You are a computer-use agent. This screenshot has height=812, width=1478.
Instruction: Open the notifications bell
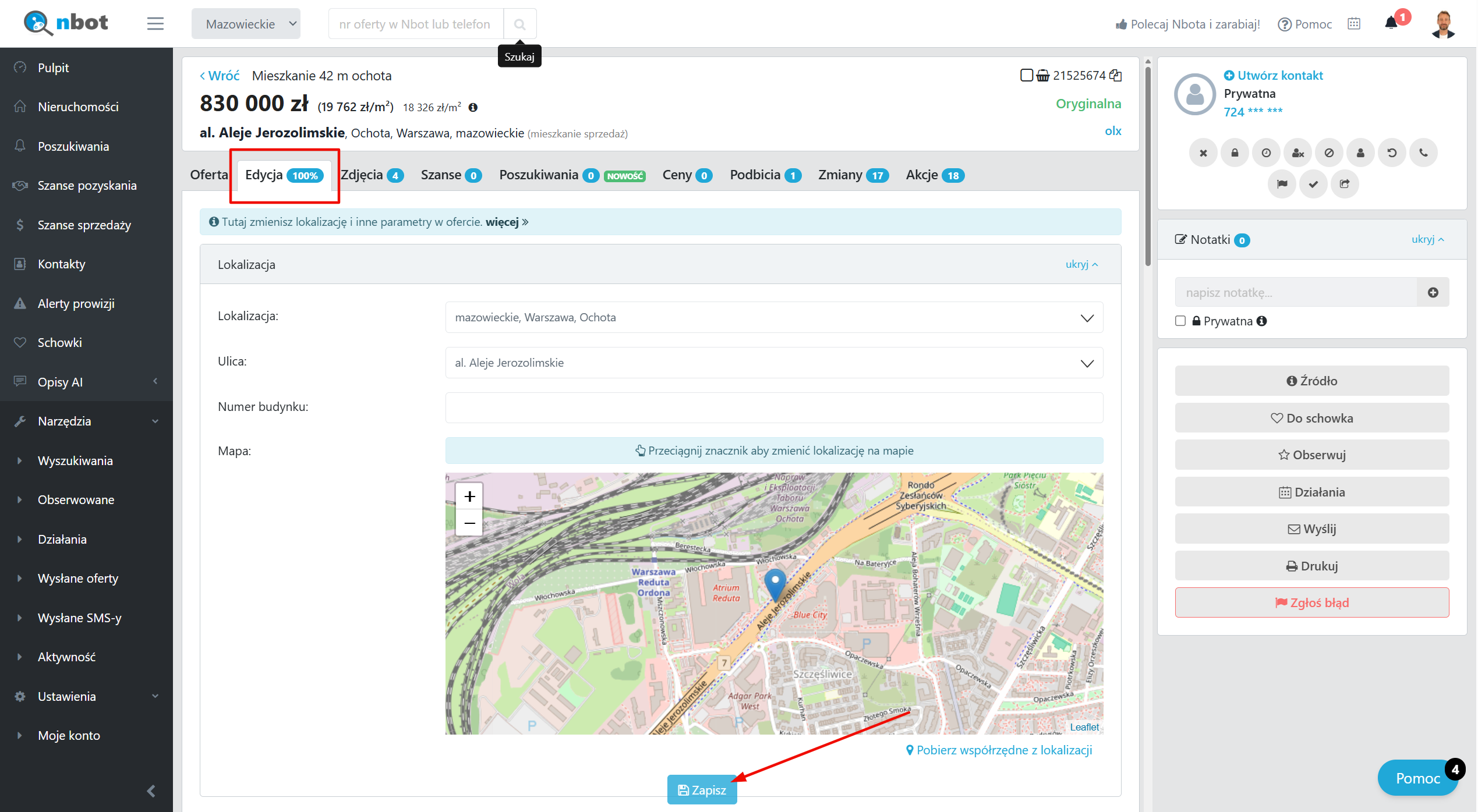point(1391,23)
